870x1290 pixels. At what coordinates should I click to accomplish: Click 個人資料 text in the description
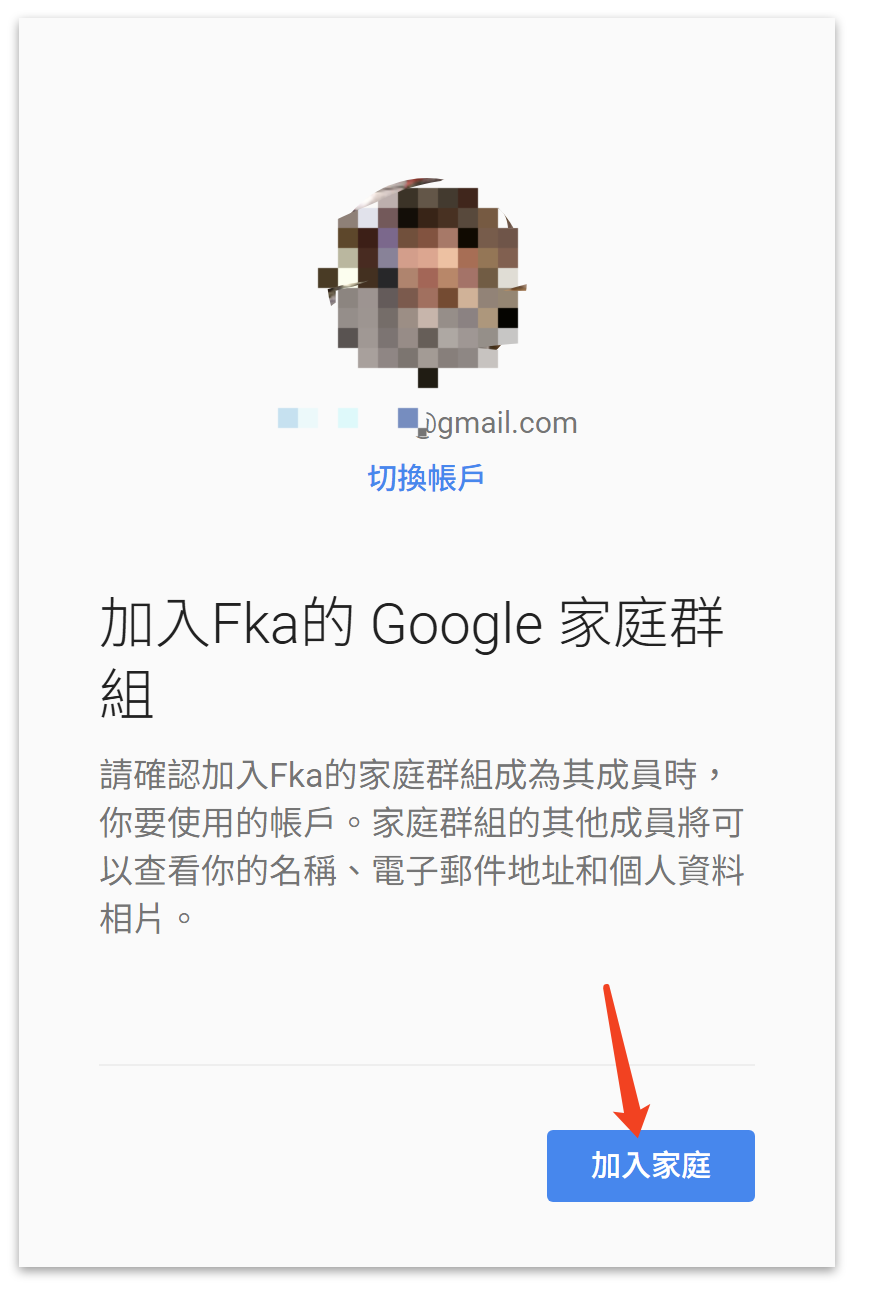tap(679, 871)
